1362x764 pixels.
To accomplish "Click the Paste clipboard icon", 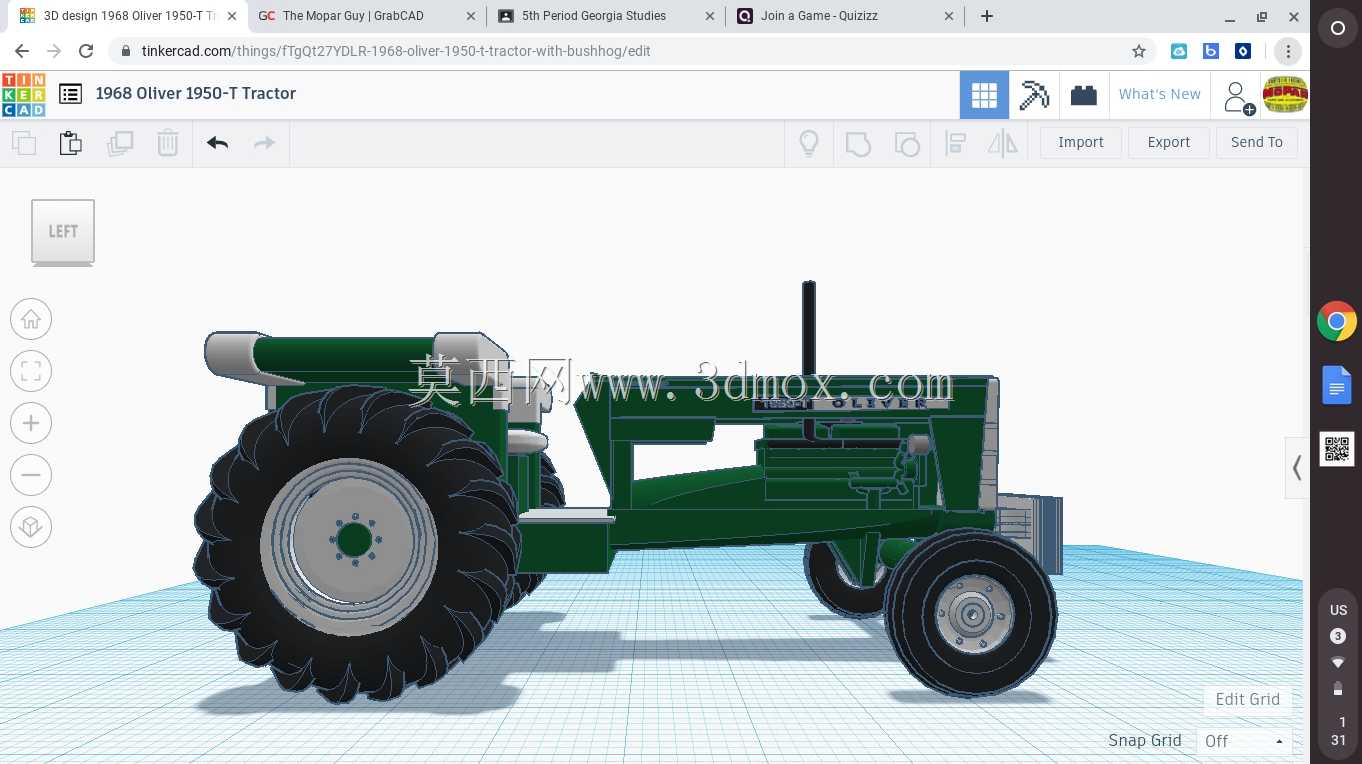I will pos(70,143).
